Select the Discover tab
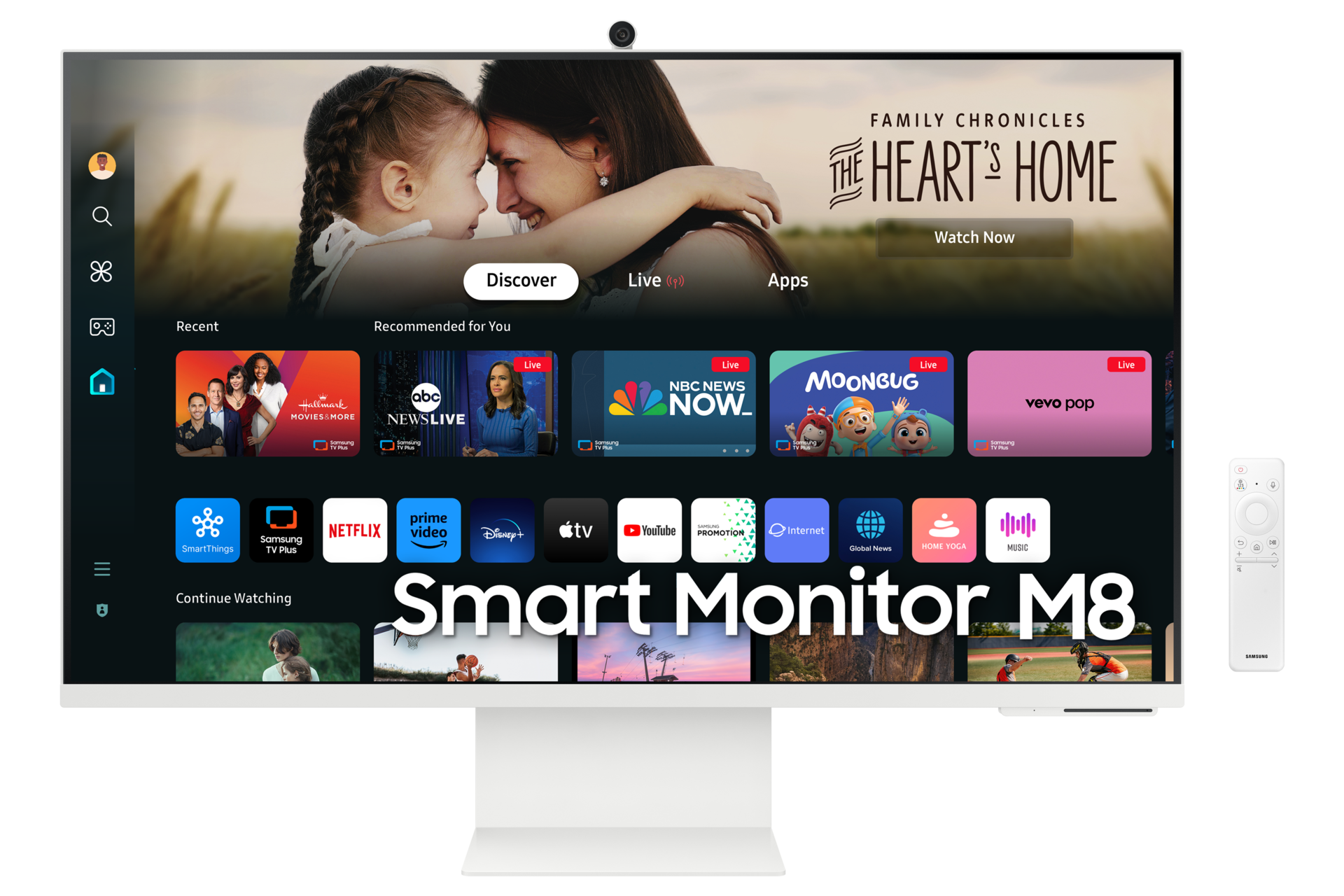Image resolution: width=1344 pixels, height=896 pixels. pos(517,281)
